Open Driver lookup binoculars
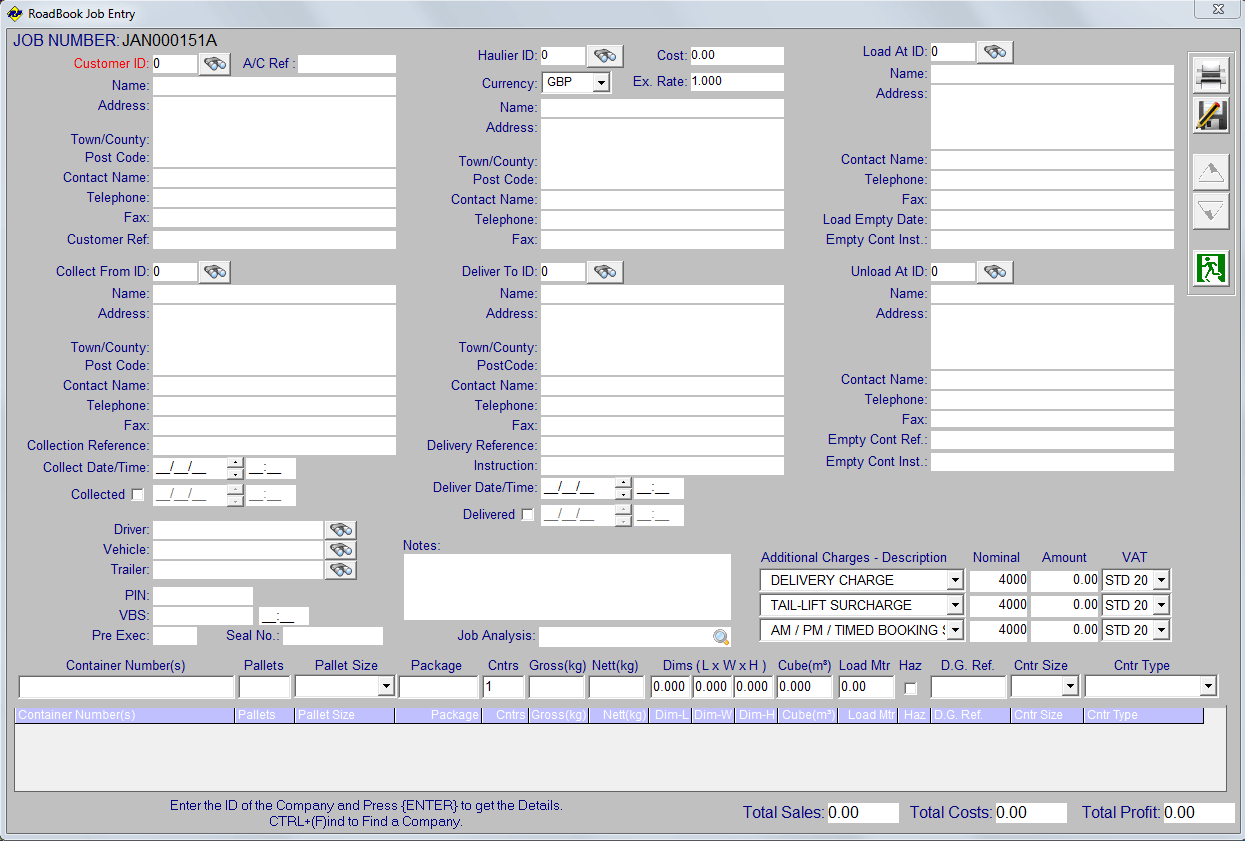 tap(341, 530)
